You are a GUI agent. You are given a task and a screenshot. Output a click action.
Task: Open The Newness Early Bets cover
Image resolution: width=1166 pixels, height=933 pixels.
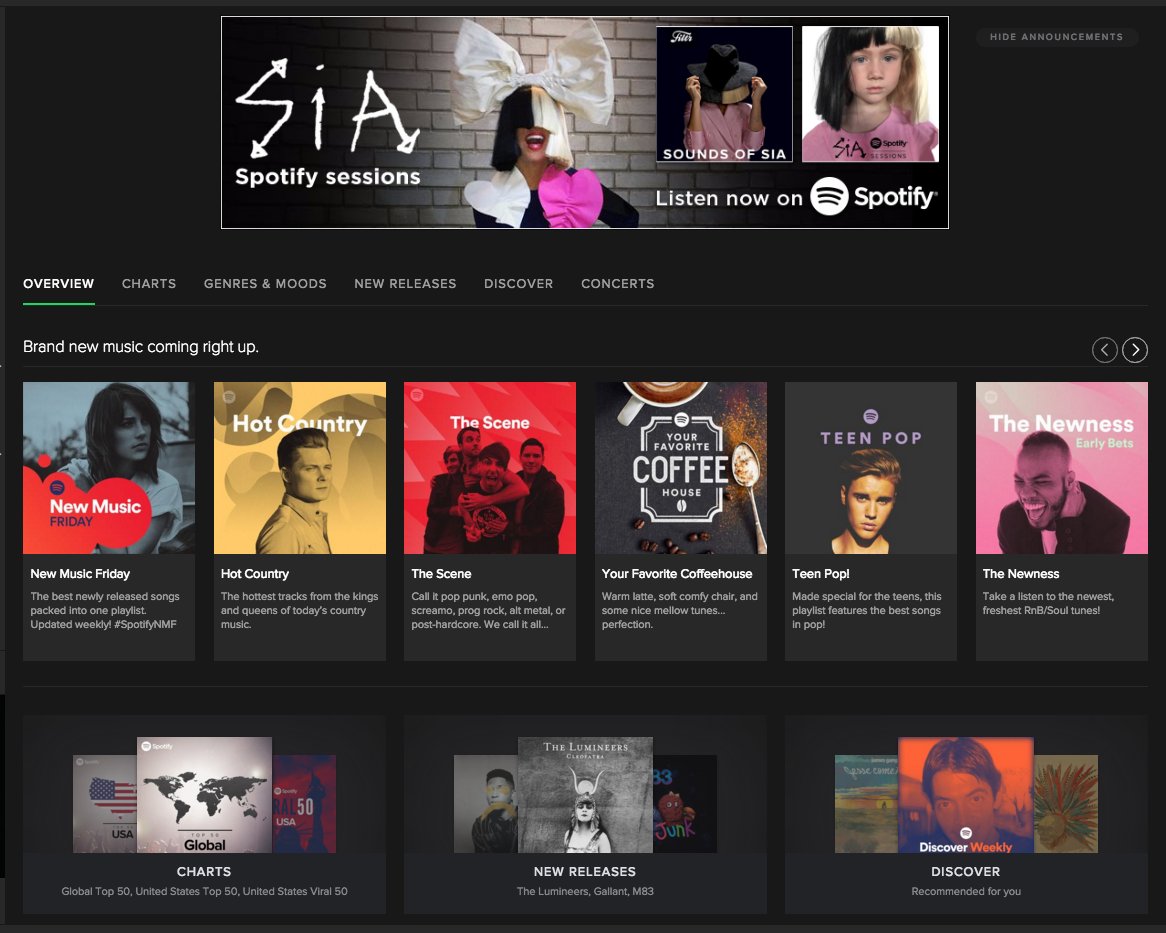click(1061, 468)
